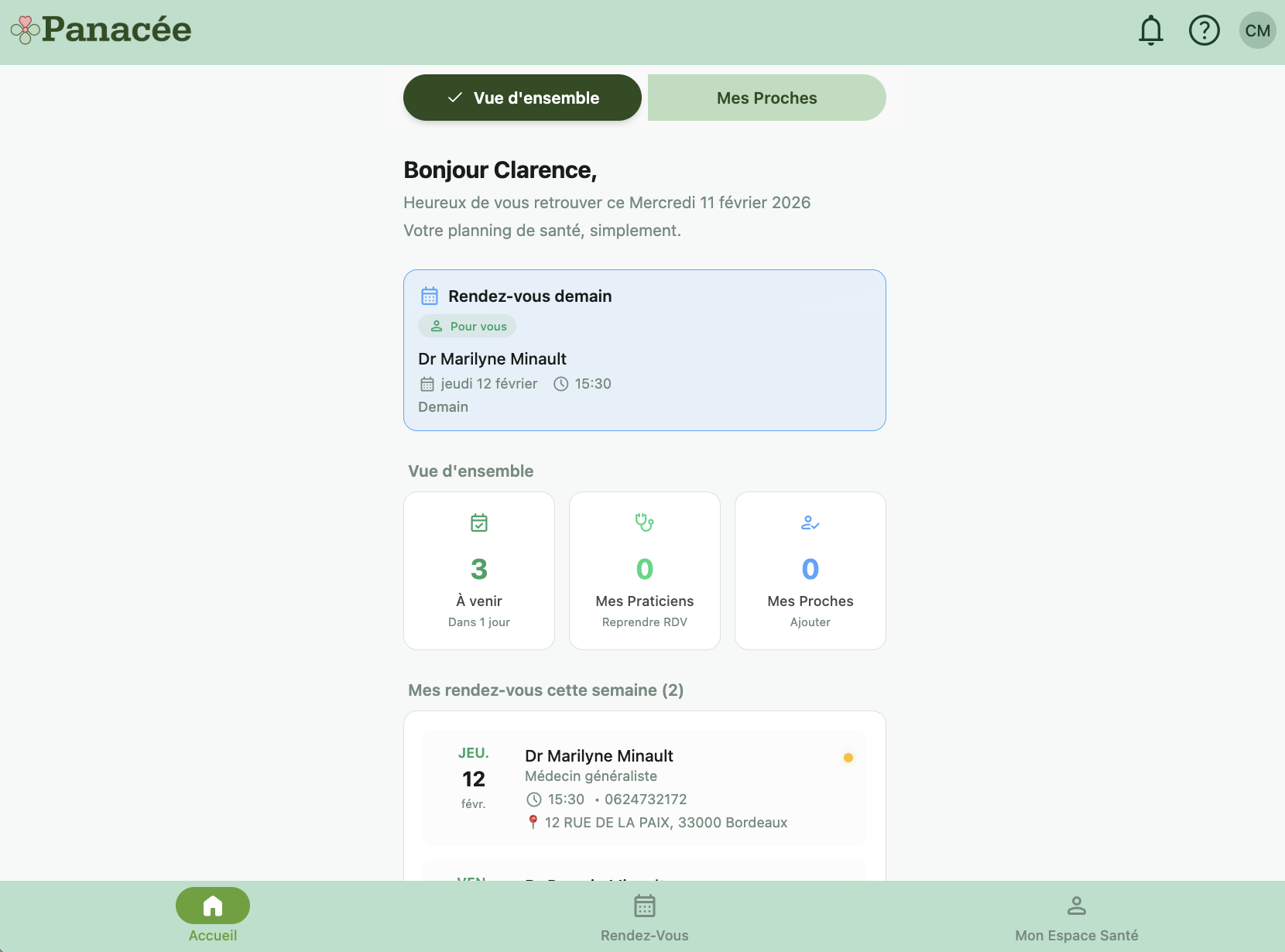Image resolution: width=1285 pixels, height=952 pixels.
Task: Open the Mes Praticiens card
Action: 645,570
